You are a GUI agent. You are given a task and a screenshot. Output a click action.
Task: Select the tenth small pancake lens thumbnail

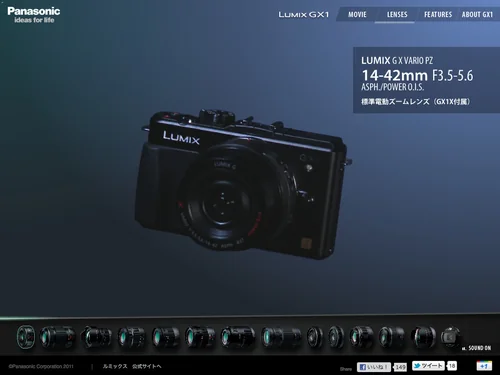(336, 337)
